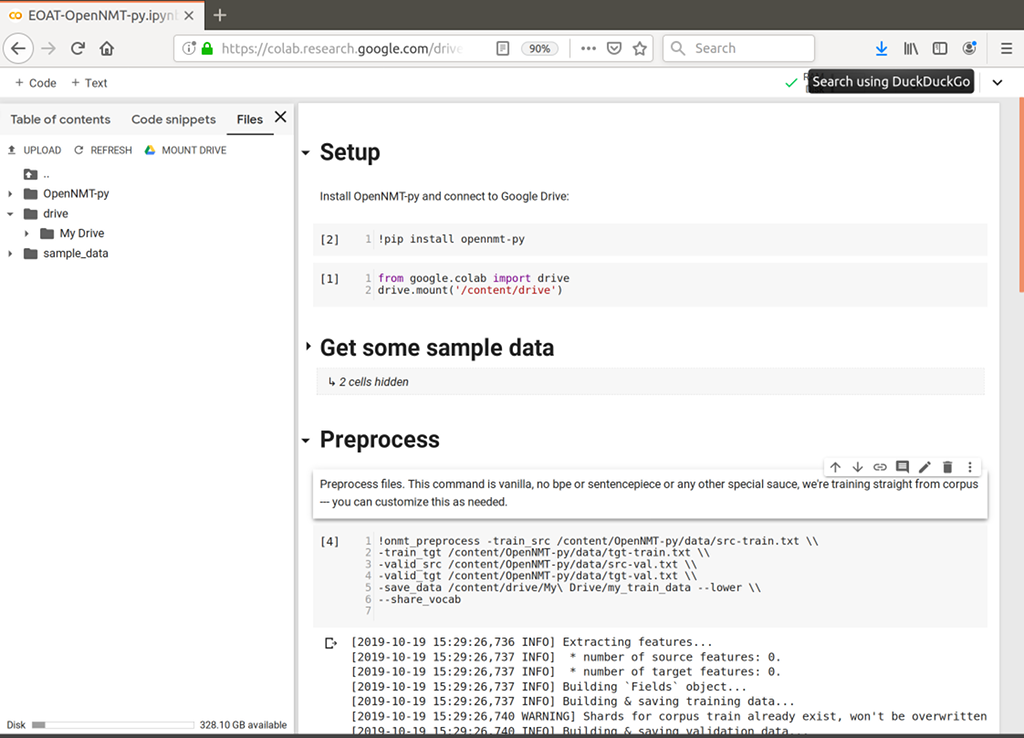This screenshot has width=1024, height=738.
Task: Add a comment using the comment icon
Action: pos(903,467)
